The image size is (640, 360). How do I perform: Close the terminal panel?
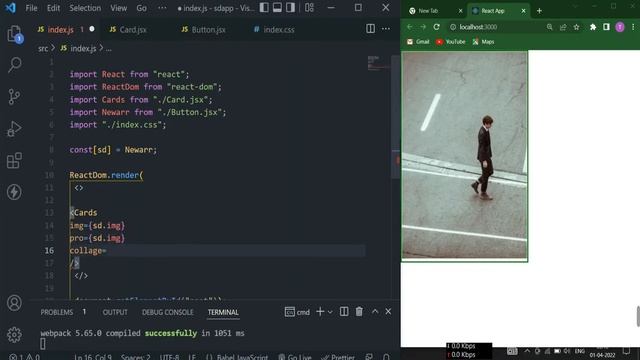coord(388,312)
